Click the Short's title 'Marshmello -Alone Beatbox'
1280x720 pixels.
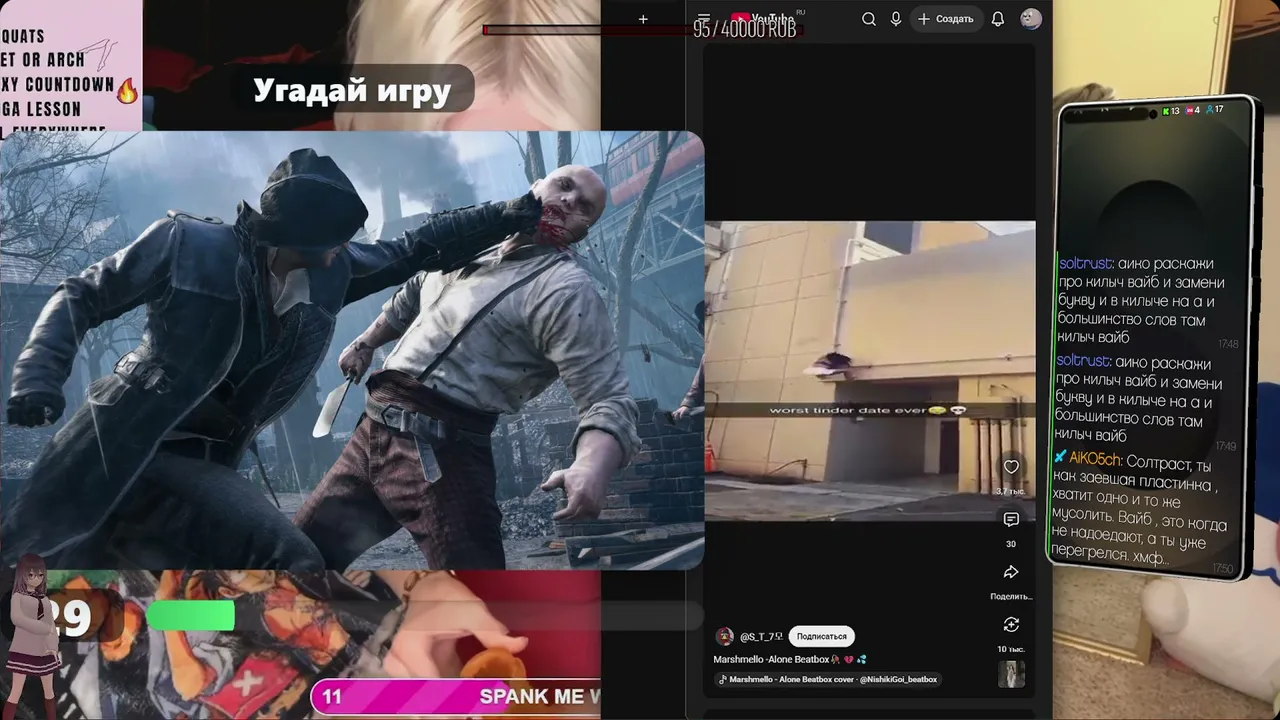coord(771,660)
